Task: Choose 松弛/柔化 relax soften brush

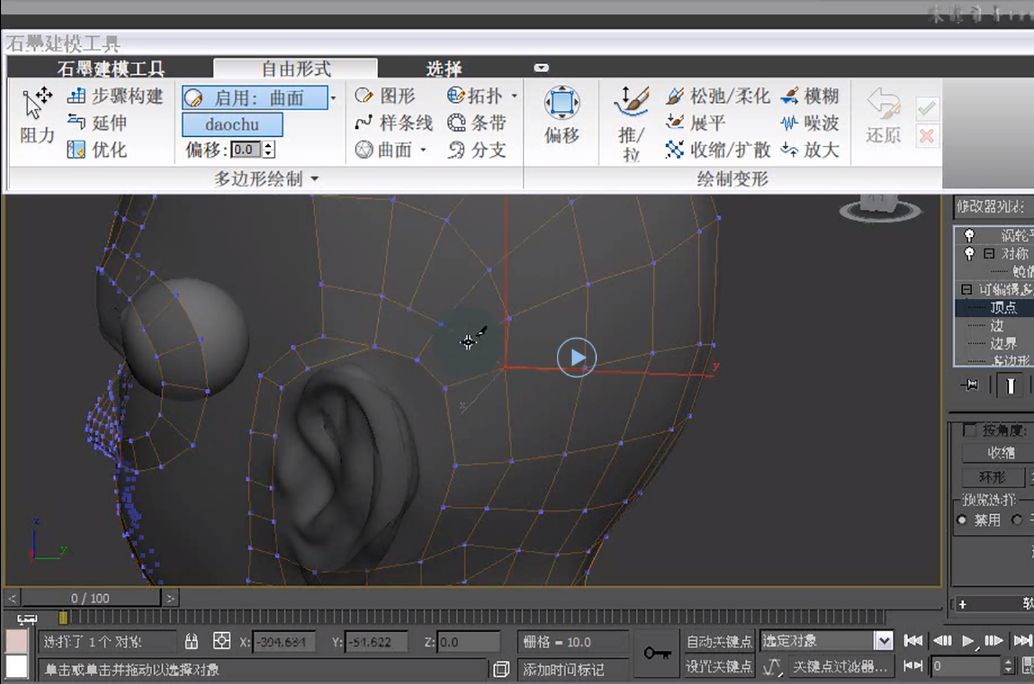Action: pyautogui.click(x=717, y=96)
